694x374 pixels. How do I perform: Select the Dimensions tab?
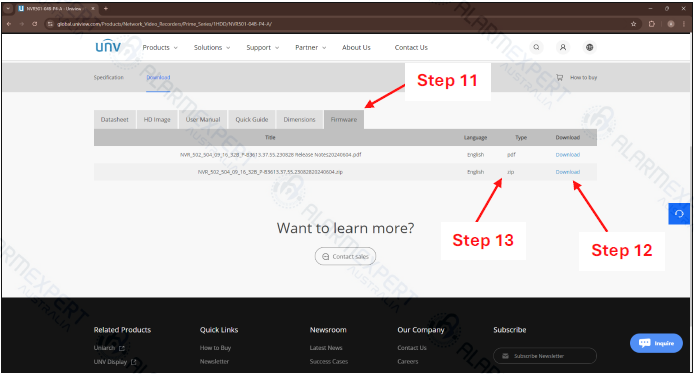[x=300, y=120]
